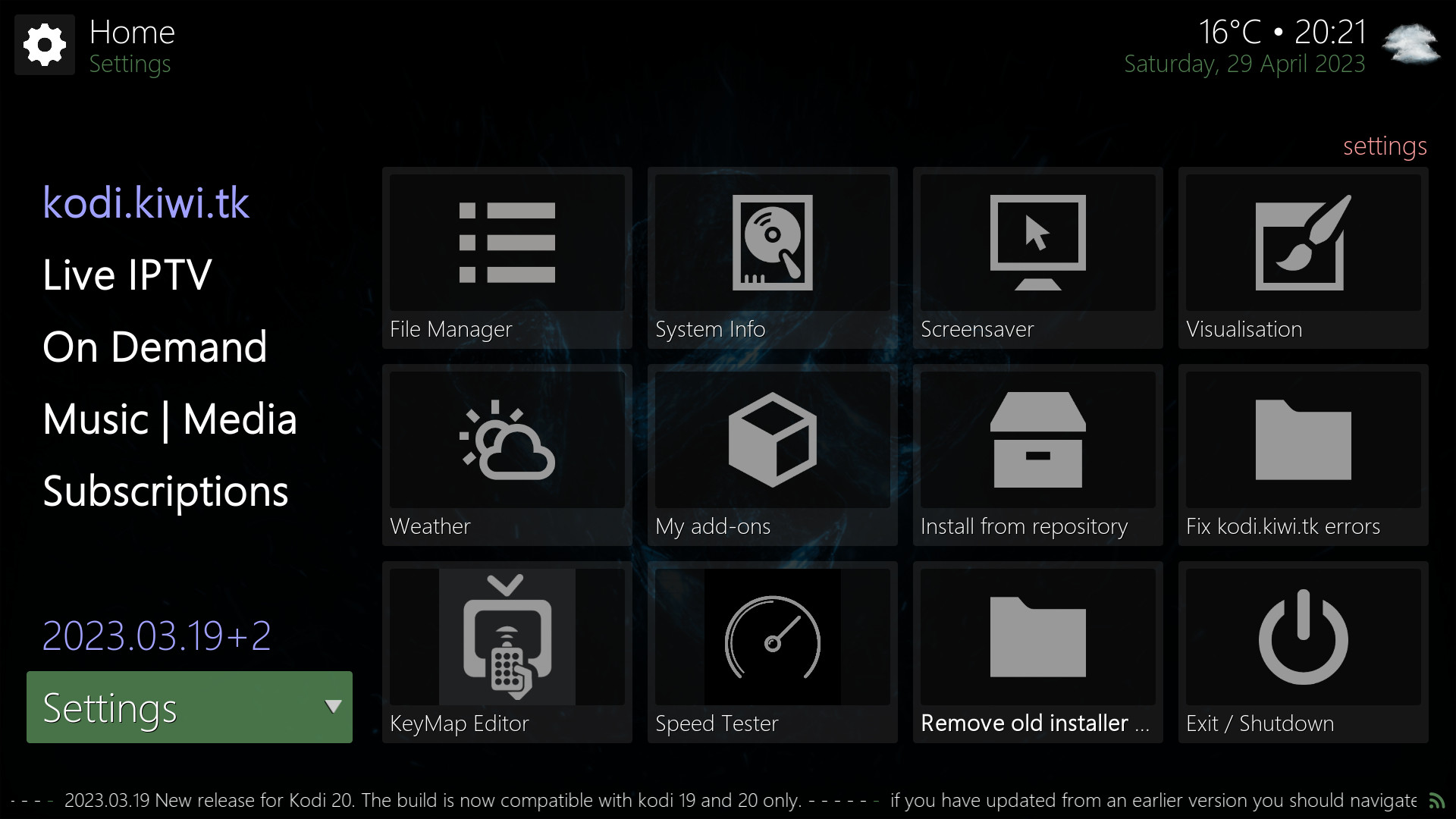Image resolution: width=1456 pixels, height=819 pixels.
Task: Open the Screensaver monitor icon
Action: pos(1037,243)
